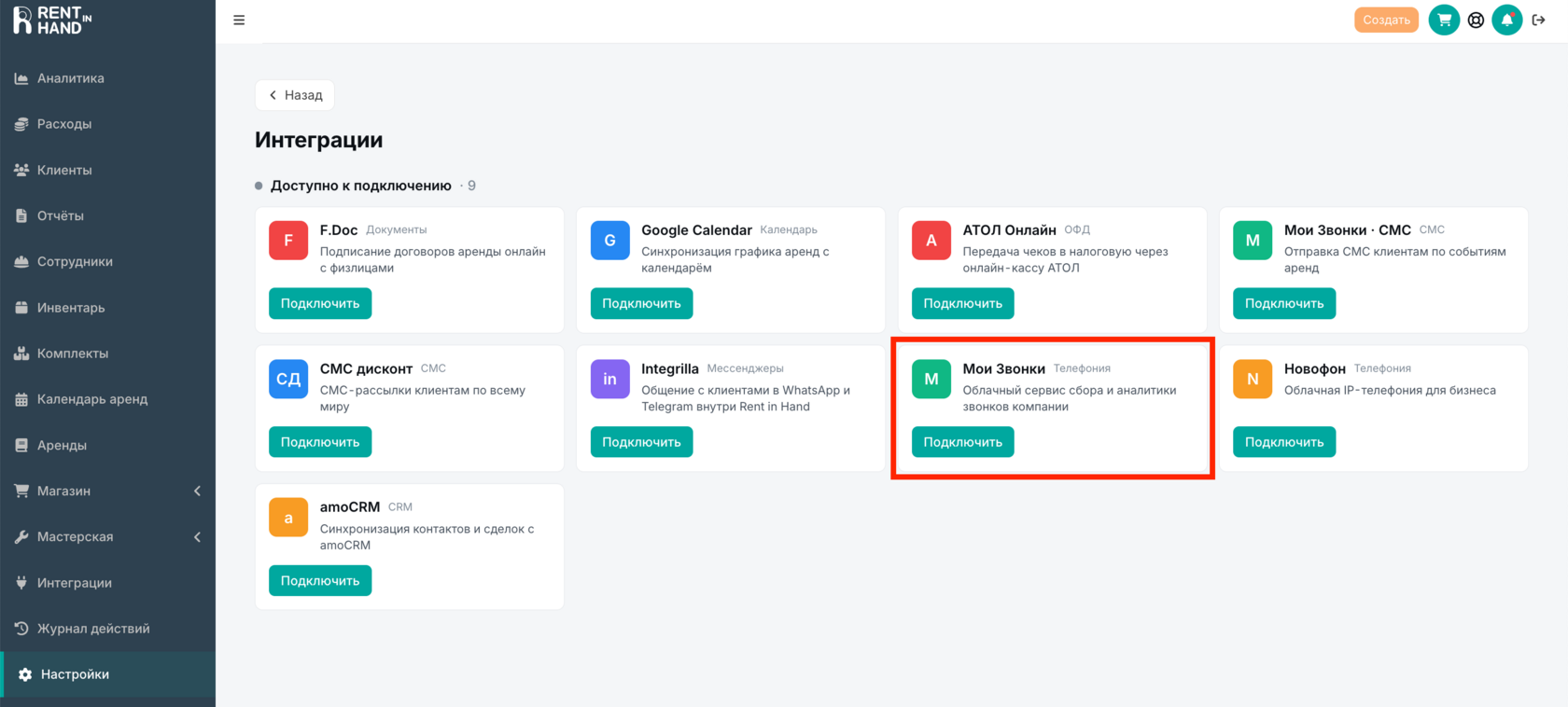Open Интеграции in the sidebar
The image size is (1568, 707).
point(108,583)
